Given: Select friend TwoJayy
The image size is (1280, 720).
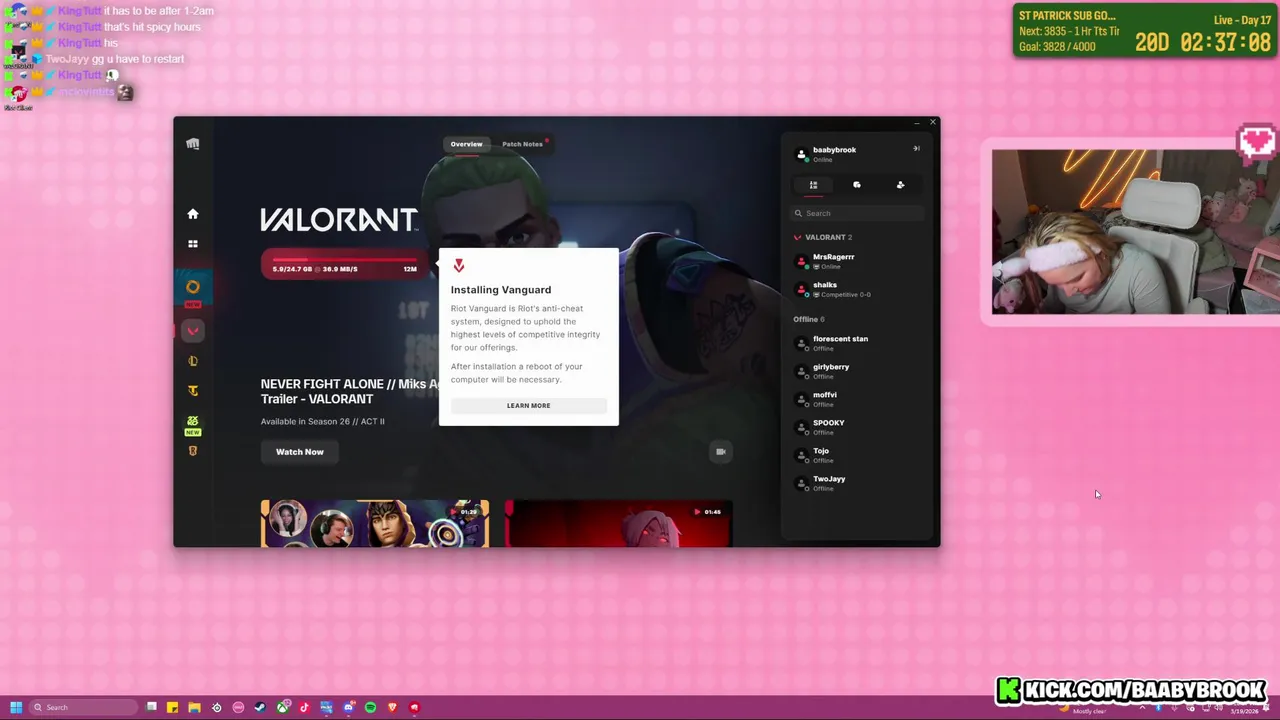Looking at the screenshot, I should click(858, 483).
